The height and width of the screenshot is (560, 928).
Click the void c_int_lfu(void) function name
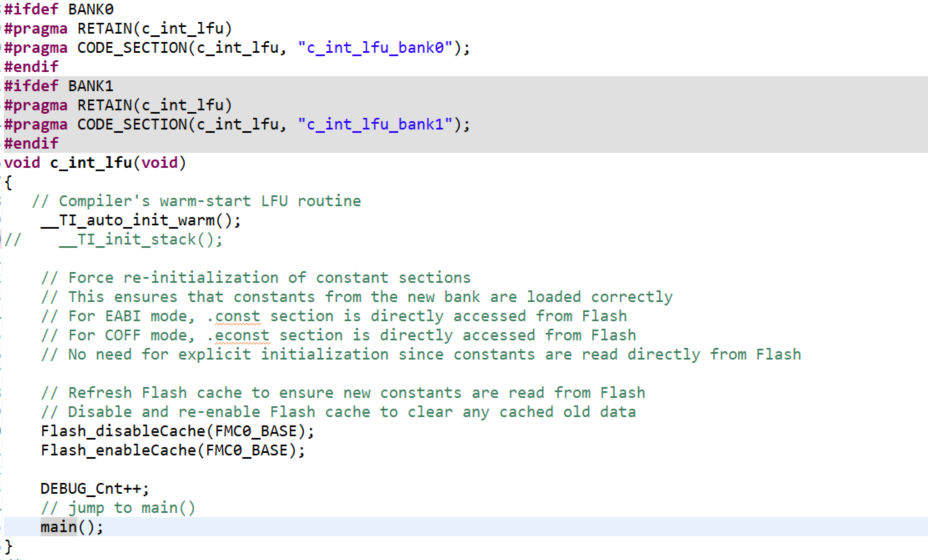tap(91, 163)
